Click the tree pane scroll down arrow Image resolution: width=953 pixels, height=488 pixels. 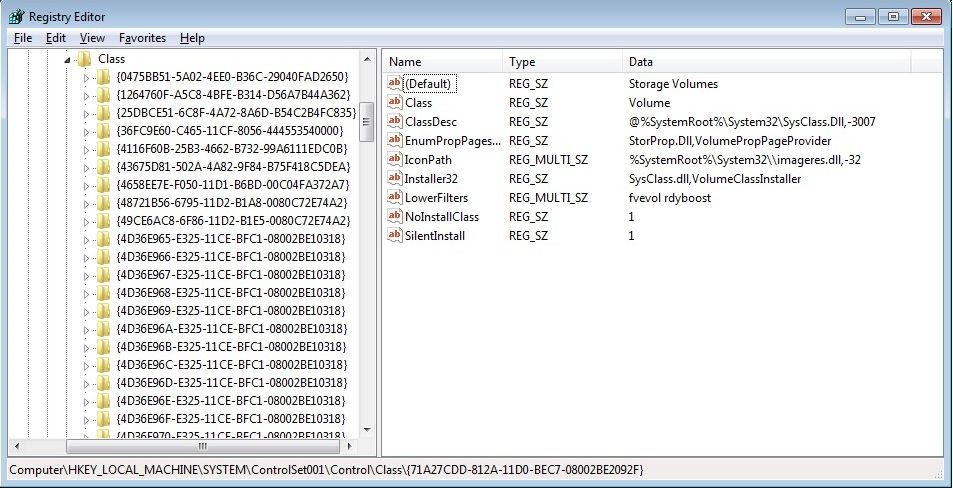tap(366, 430)
